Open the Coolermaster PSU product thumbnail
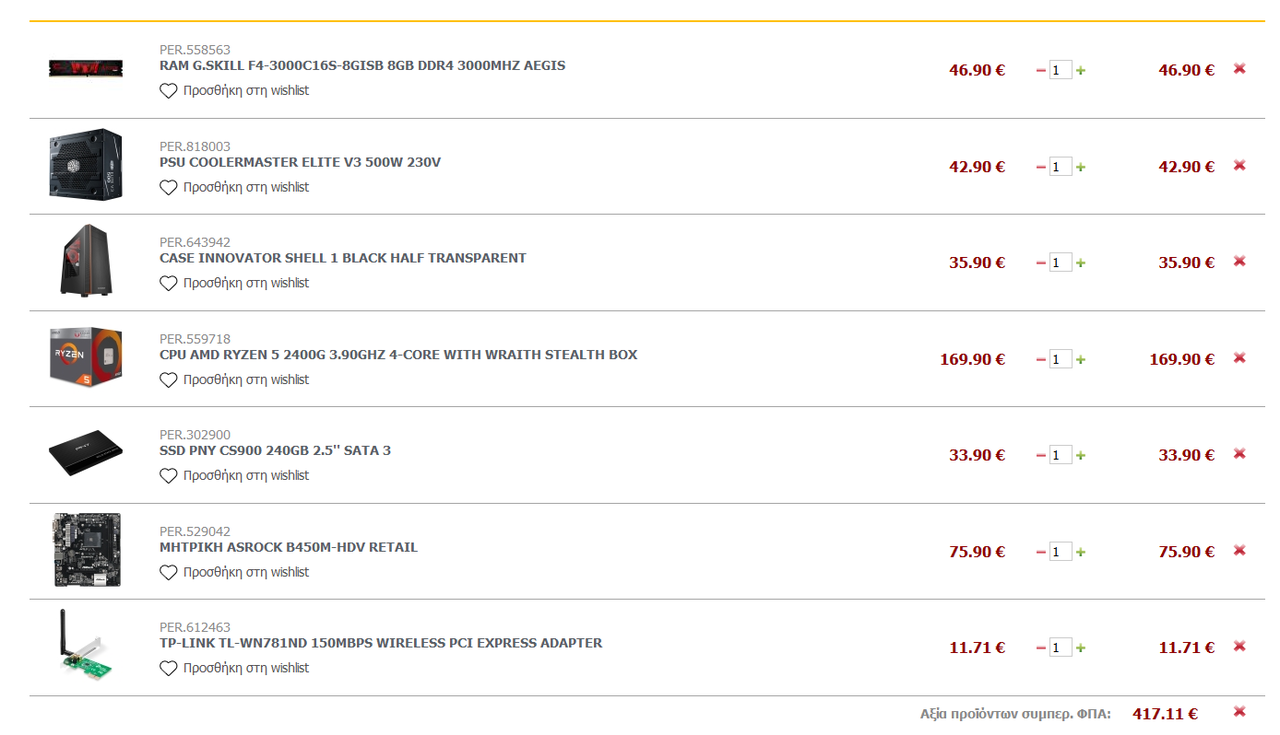1280x735 pixels. [86, 165]
